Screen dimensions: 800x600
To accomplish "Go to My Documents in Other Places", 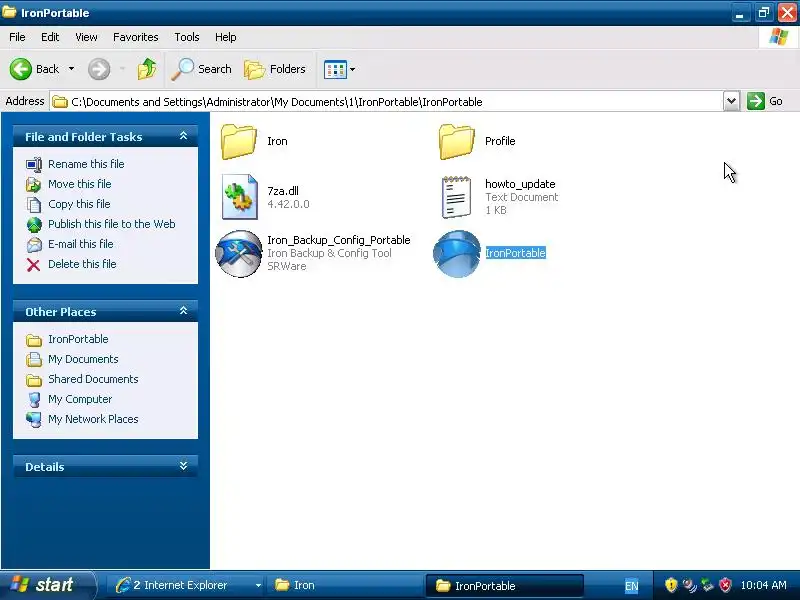I will (x=83, y=359).
